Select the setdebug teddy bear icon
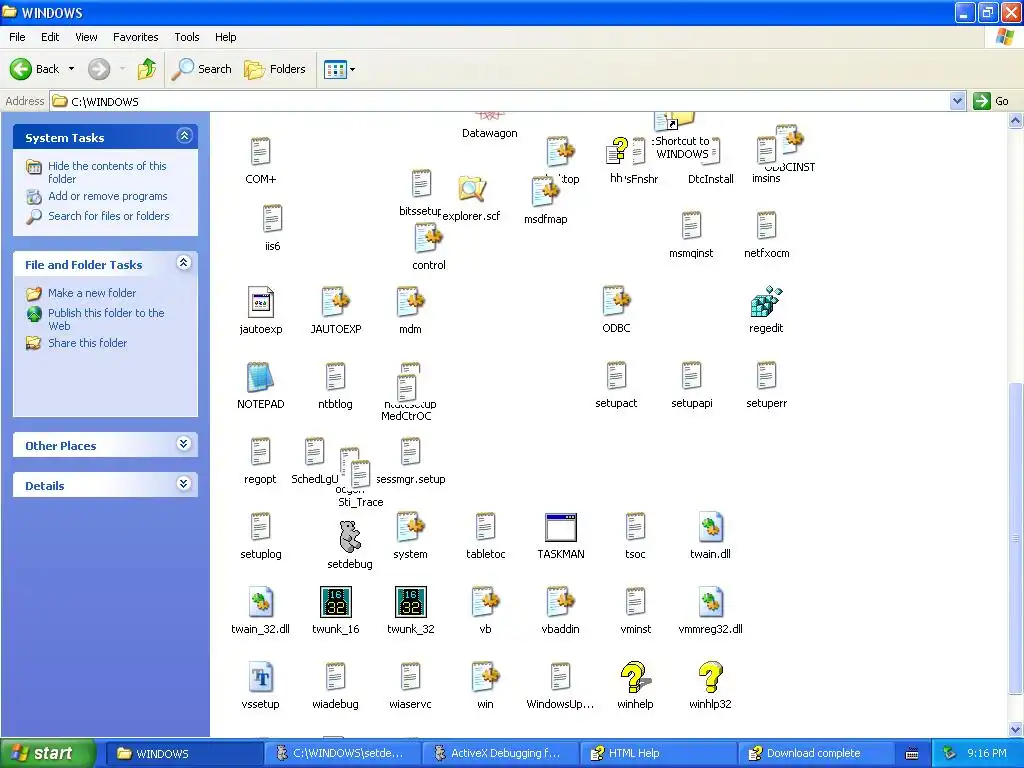Viewport: 1024px width, 768px height. pos(350,536)
